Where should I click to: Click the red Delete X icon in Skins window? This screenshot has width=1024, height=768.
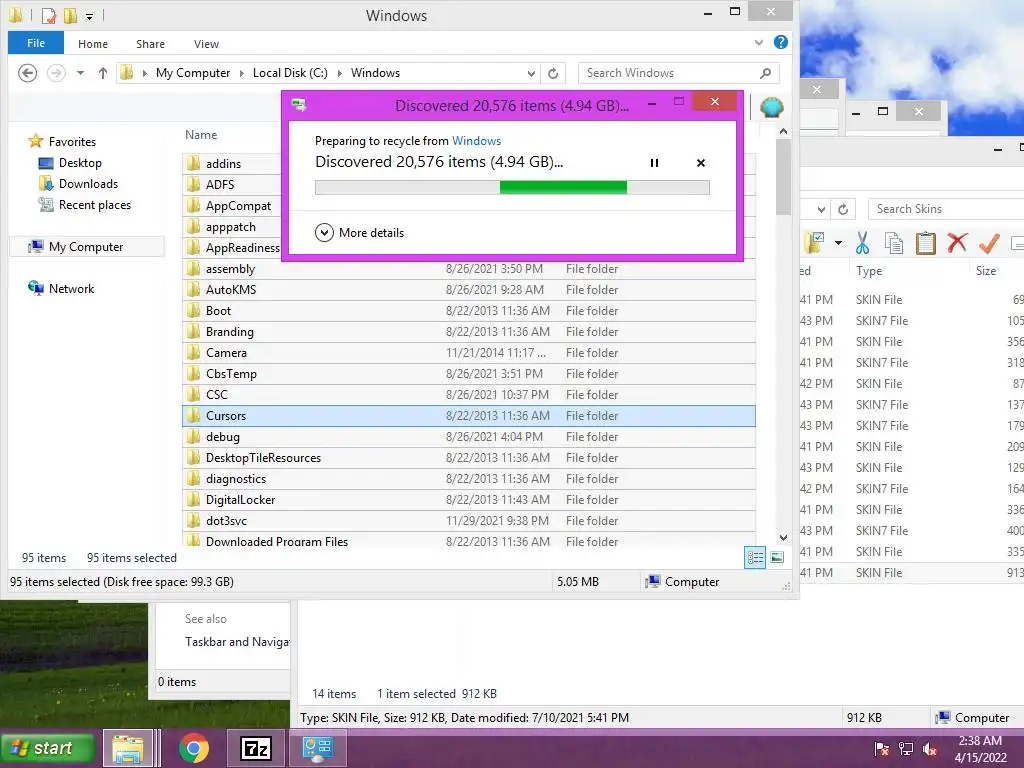957,243
